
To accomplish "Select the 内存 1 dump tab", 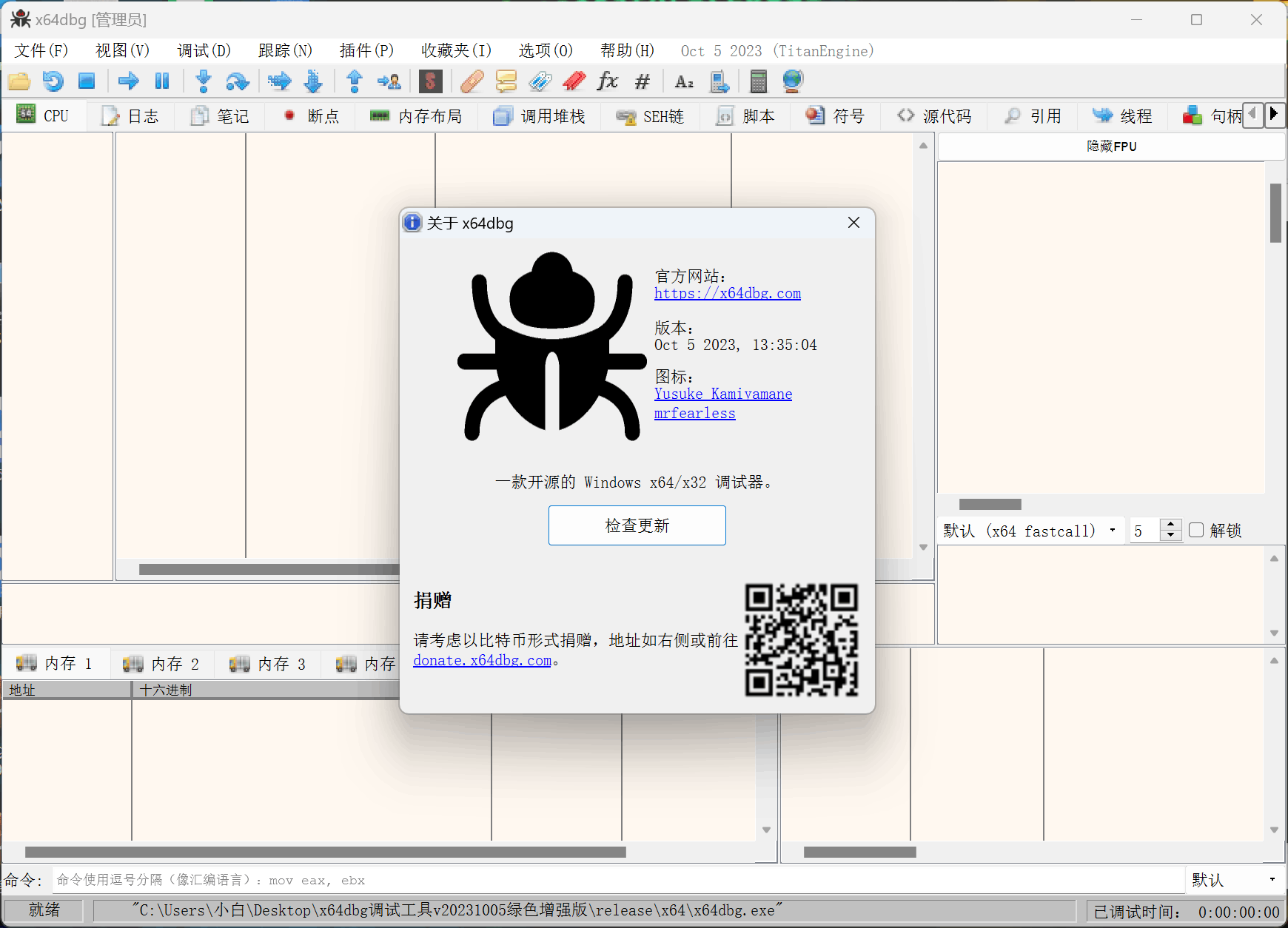I will [x=55, y=664].
